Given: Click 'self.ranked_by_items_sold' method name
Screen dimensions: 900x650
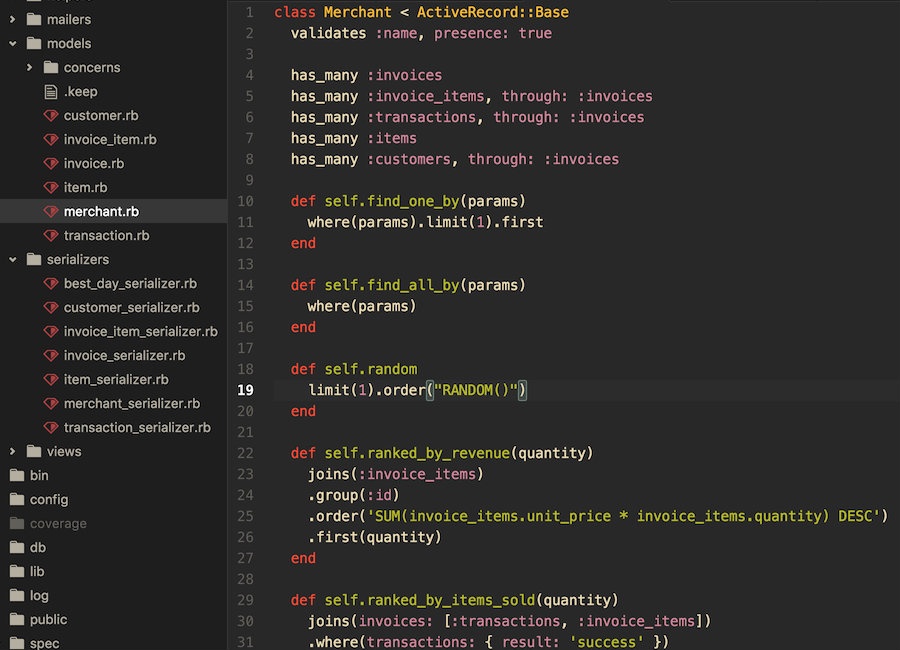Looking at the screenshot, I should tap(430, 600).
